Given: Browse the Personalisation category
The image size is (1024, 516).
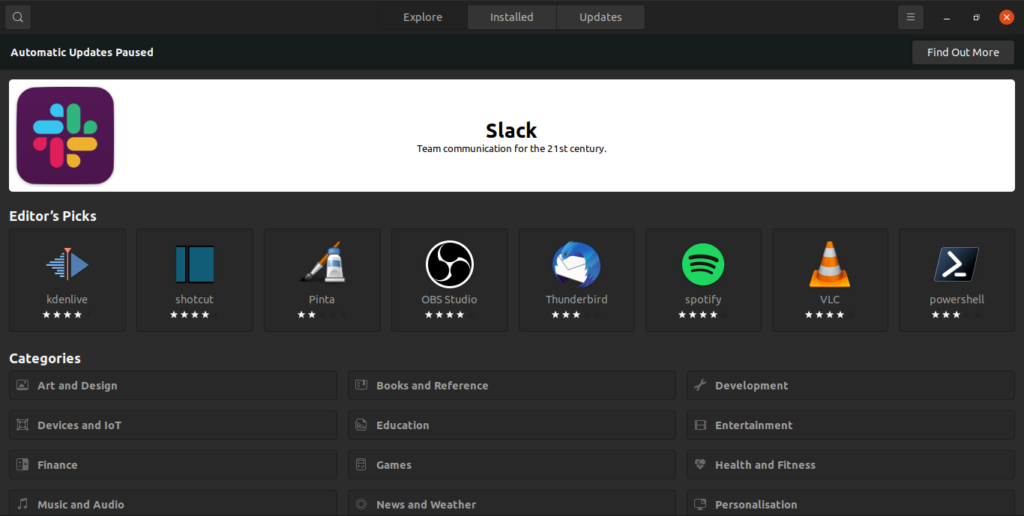Looking at the screenshot, I should (851, 504).
